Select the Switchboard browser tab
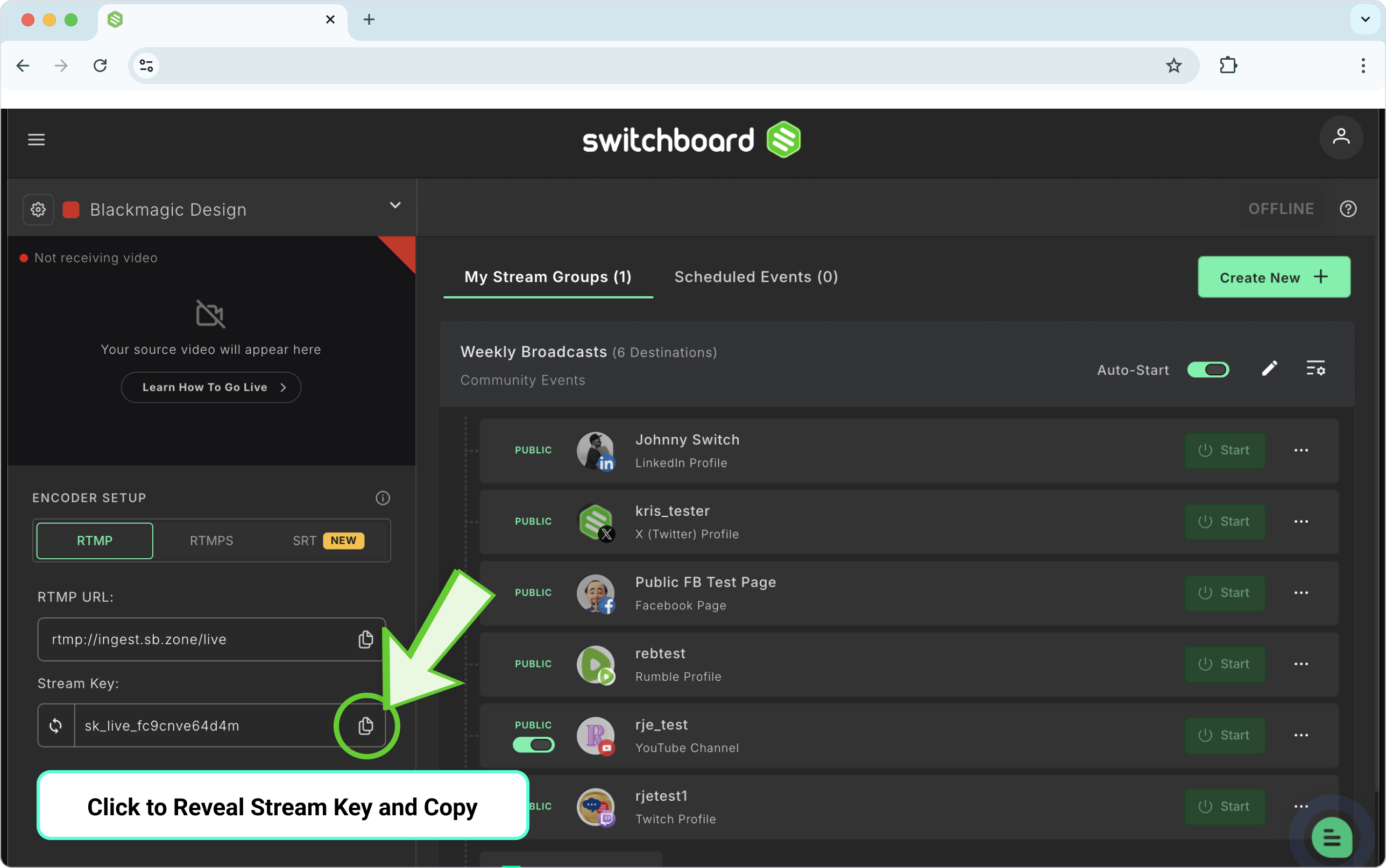Image resolution: width=1386 pixels, height=868 pixels. tap(222, 20)
